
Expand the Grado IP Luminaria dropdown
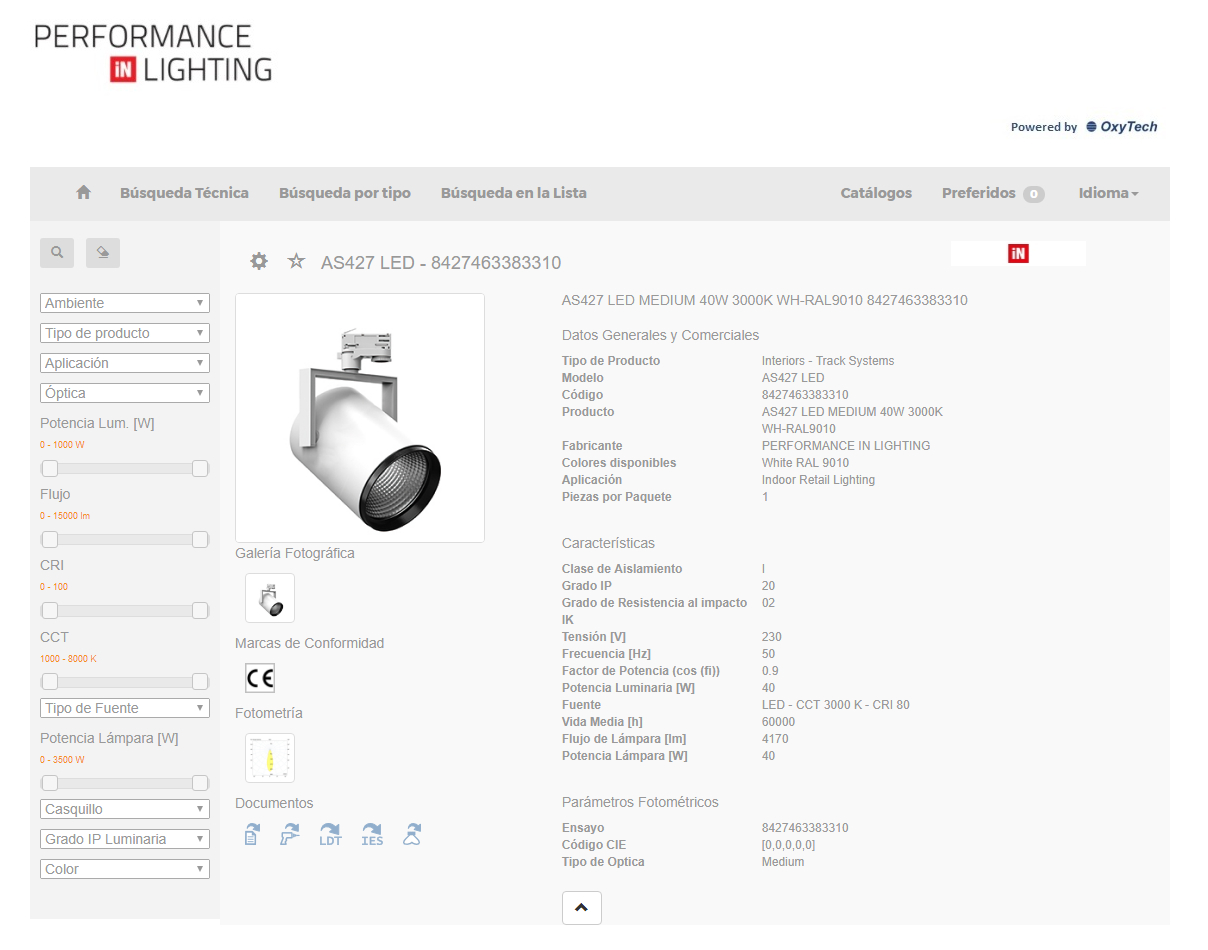(125, 839)
